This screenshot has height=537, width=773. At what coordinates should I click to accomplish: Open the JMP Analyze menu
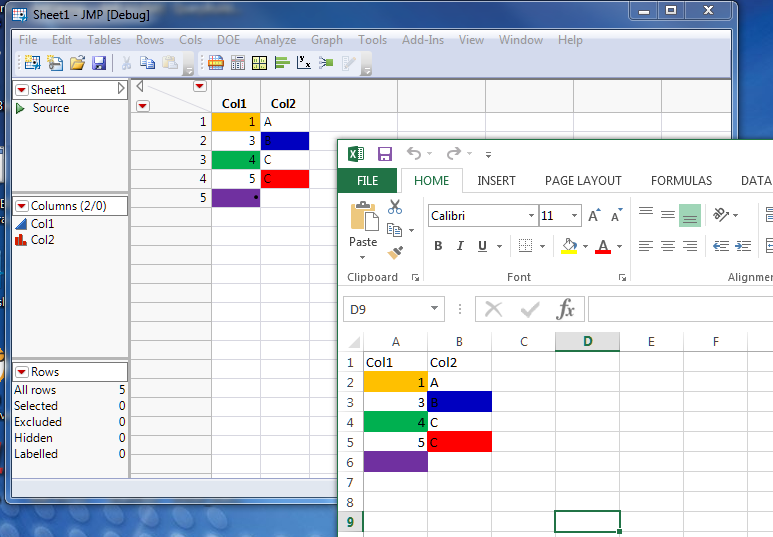(276, 40)
